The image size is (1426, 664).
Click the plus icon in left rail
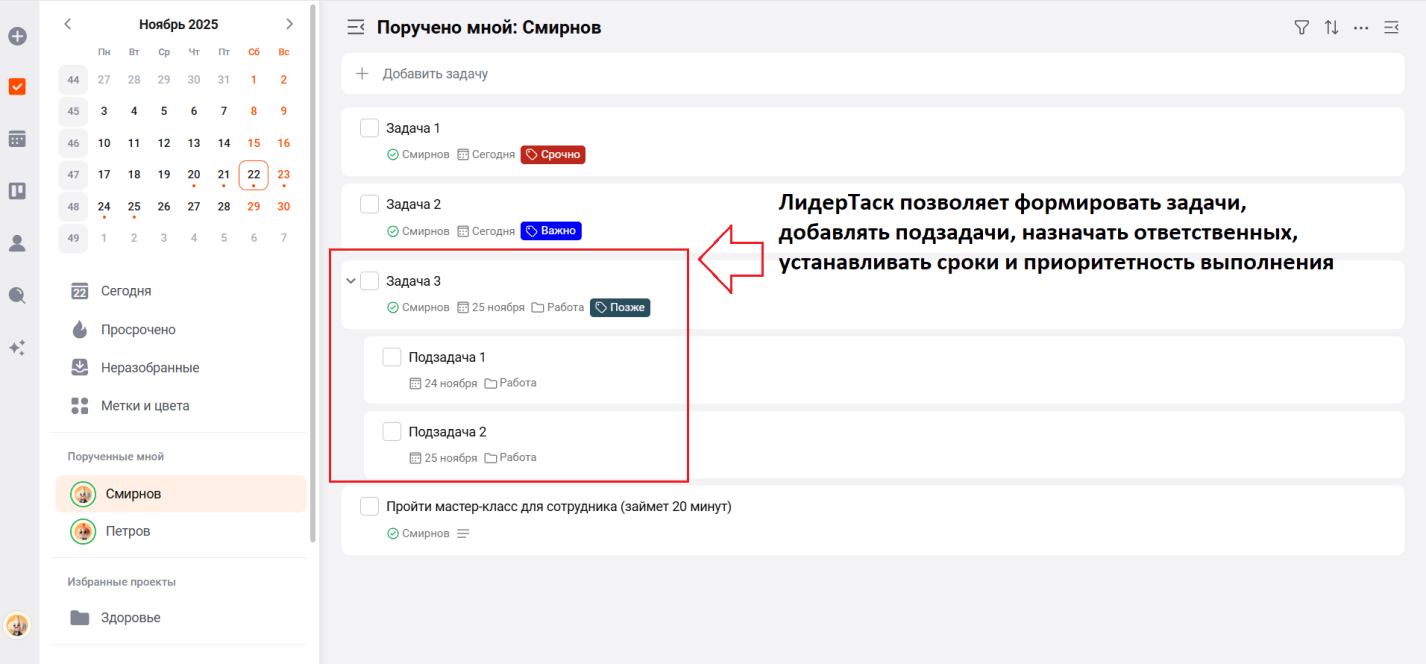coord(17,37)
